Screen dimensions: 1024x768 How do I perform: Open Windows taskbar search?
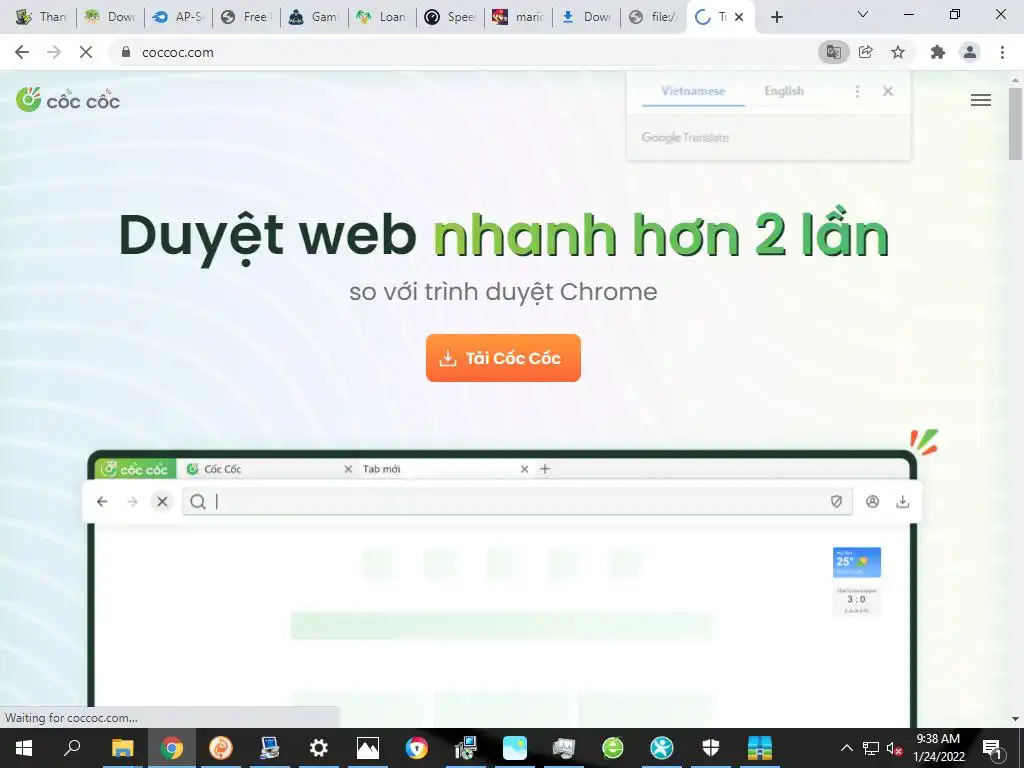tap(72, 748)
